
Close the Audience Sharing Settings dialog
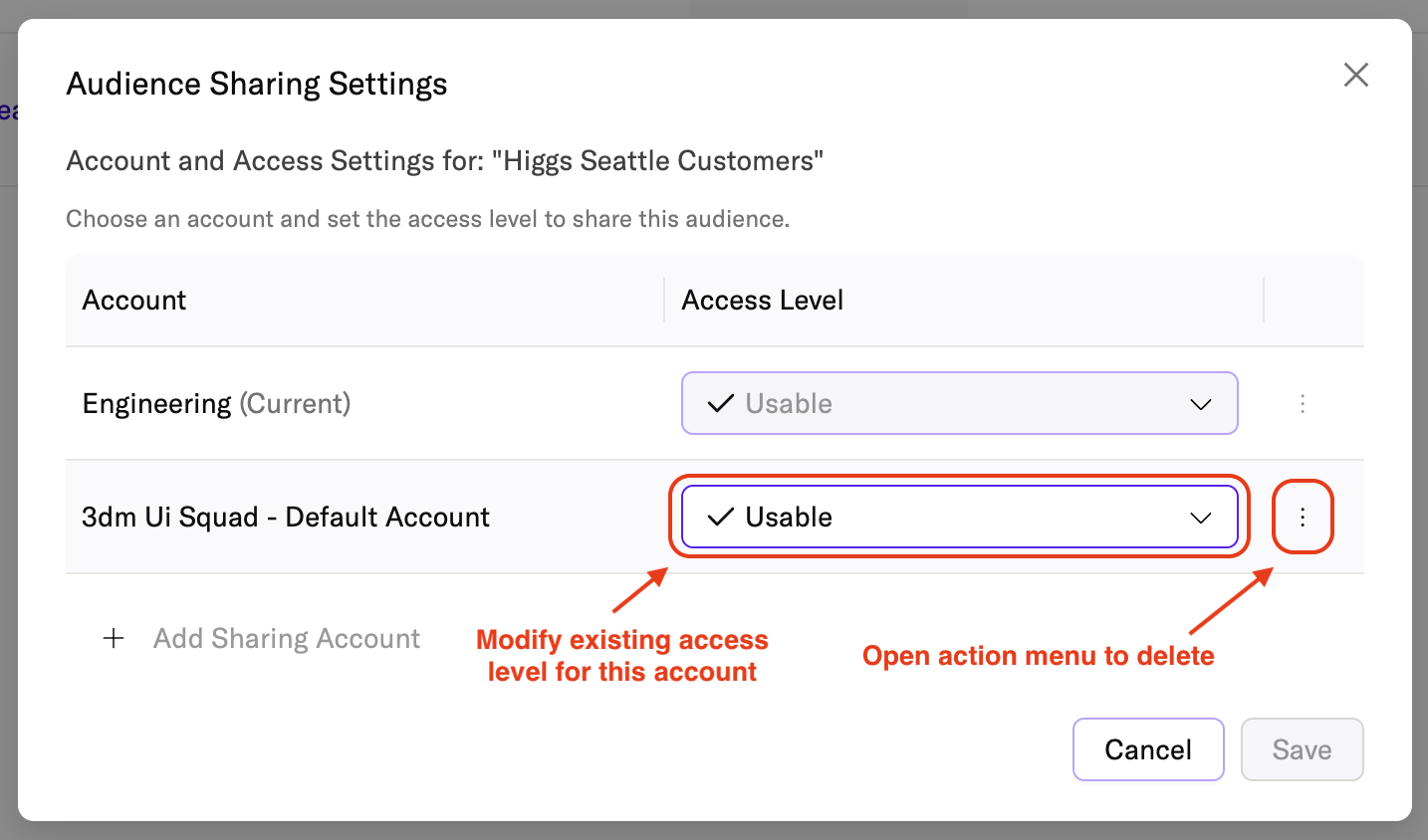pyautogui.click(x=1355, y=75)
